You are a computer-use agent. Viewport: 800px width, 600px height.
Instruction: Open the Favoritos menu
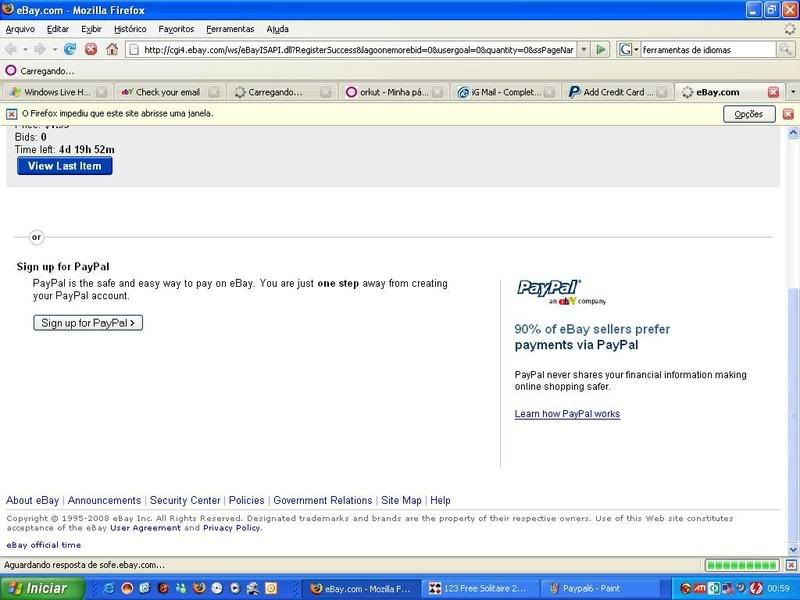click(x=176, y=29)
